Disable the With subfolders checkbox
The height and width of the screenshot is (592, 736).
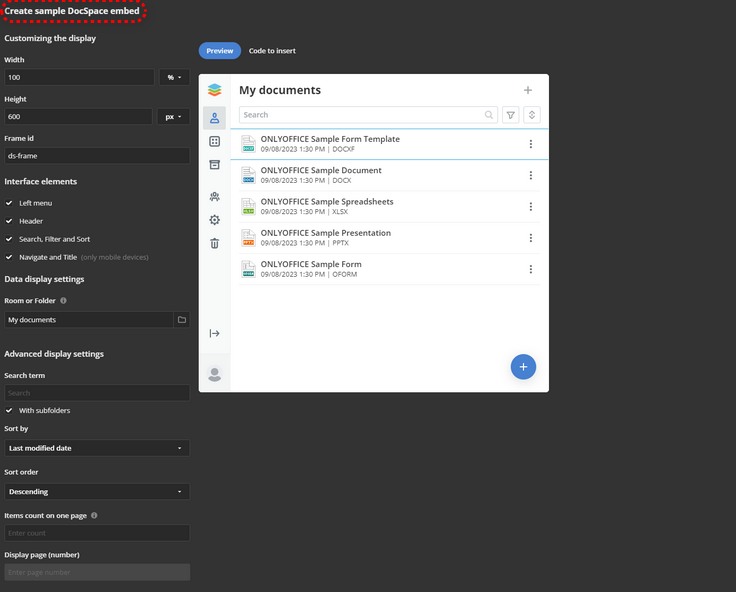(9, 410)
